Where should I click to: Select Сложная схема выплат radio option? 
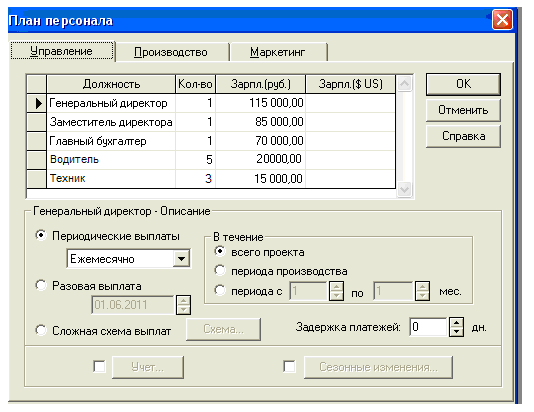click(41, 330)
